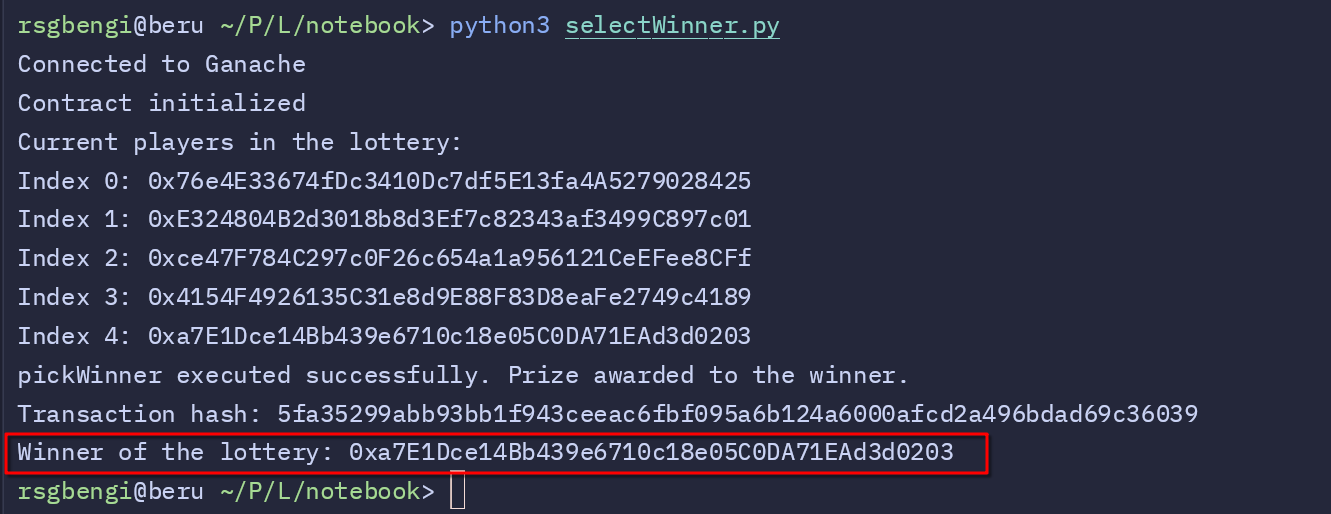This screenshot has width=1331, height=514.
Task: Click the block cursor at the bottom prompt
Action: tap(457, 492)
